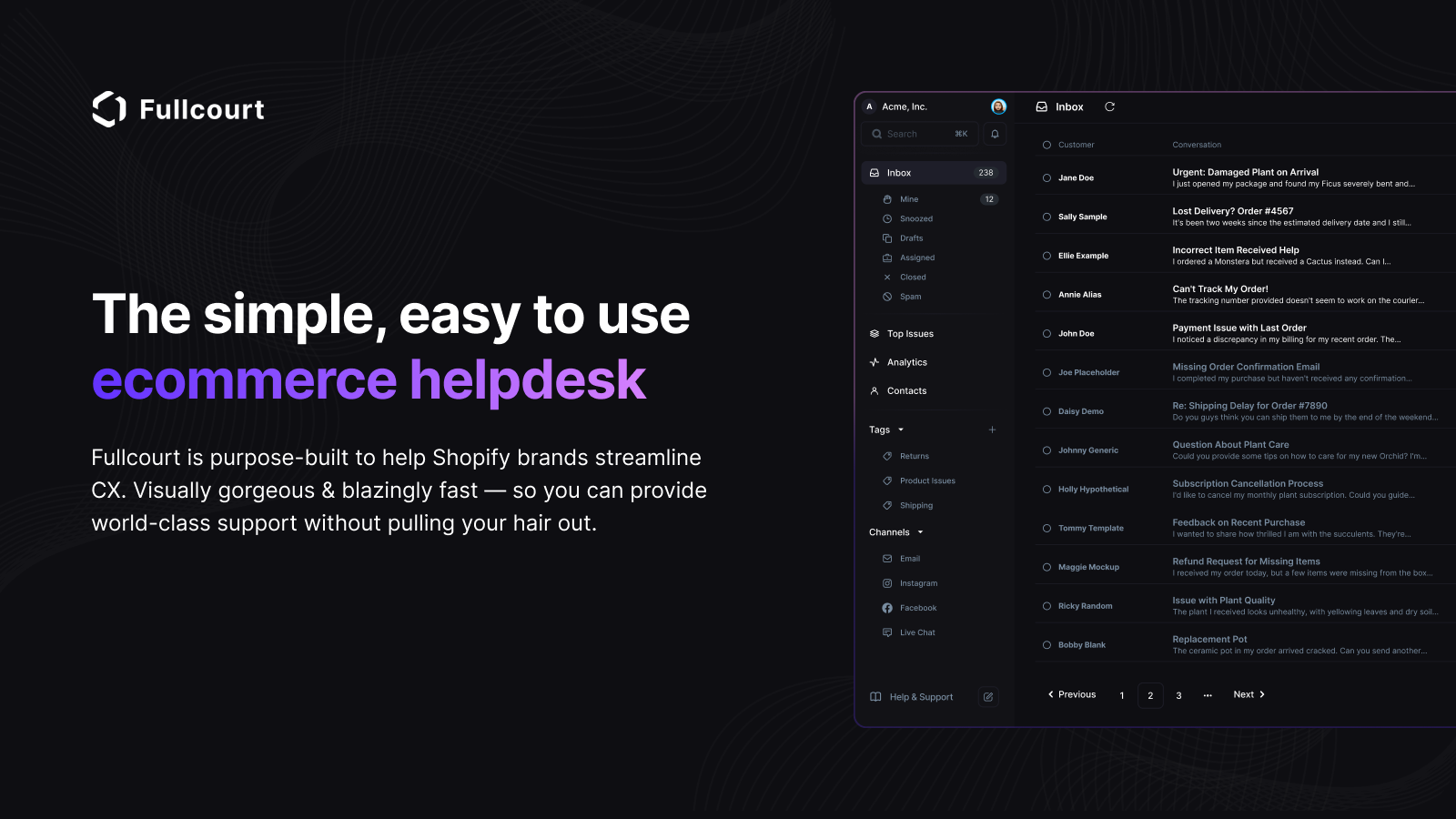Select the Jane Doe conversation
The width and height of the screenshot is (1456, 819).
click(x=1046, y=178)
